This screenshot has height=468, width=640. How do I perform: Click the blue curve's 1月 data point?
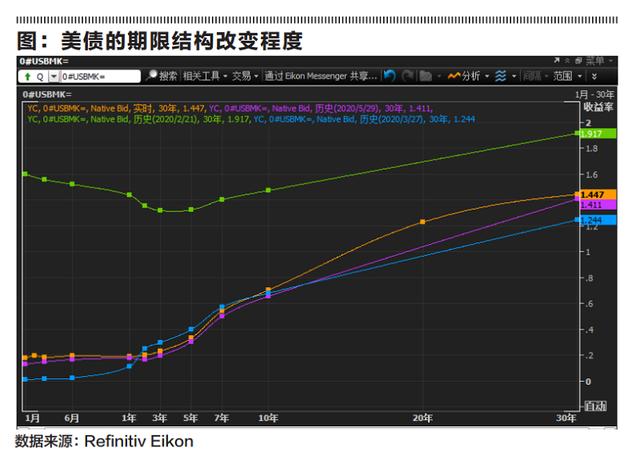pyautogui.click(x=25, y=379)
